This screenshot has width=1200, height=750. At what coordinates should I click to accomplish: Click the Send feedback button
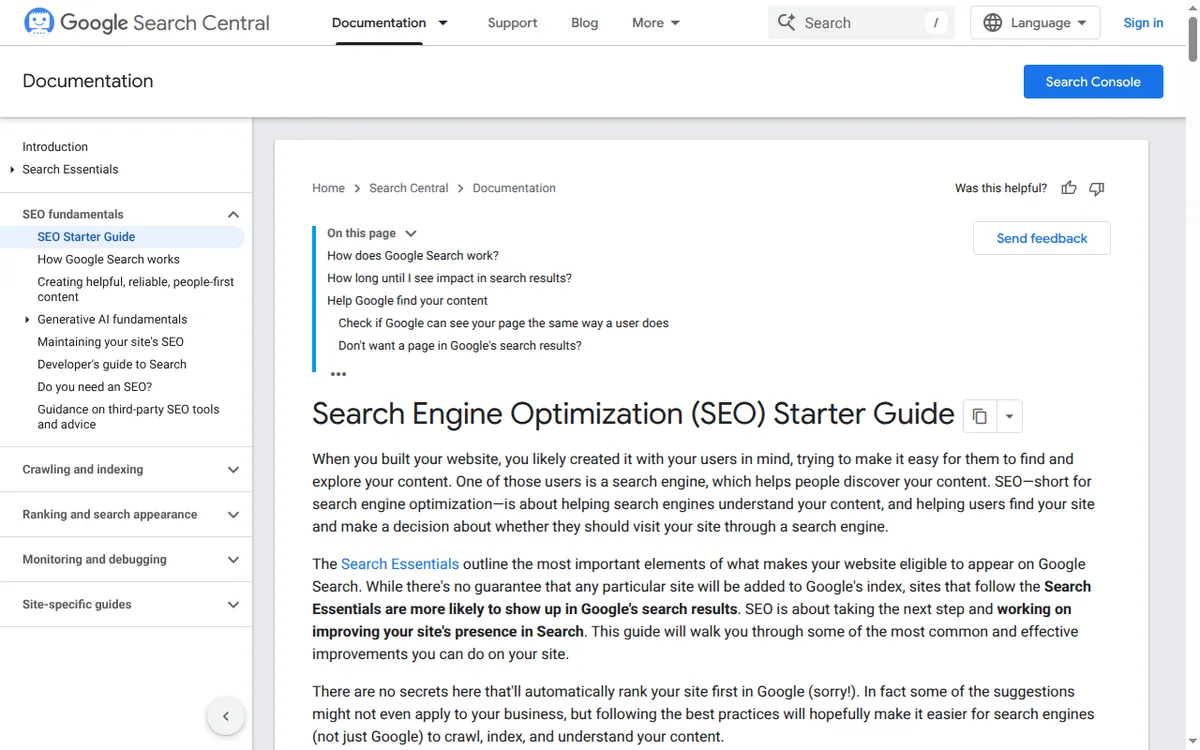point(1042,238)
